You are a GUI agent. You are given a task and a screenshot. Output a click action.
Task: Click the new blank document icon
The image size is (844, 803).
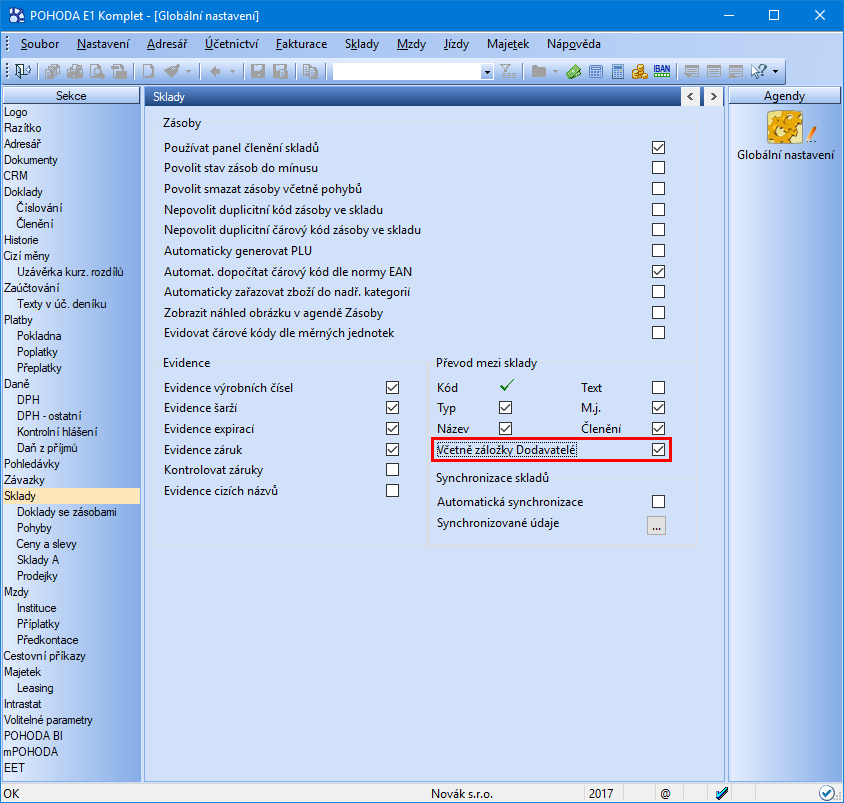click(148, 71)
